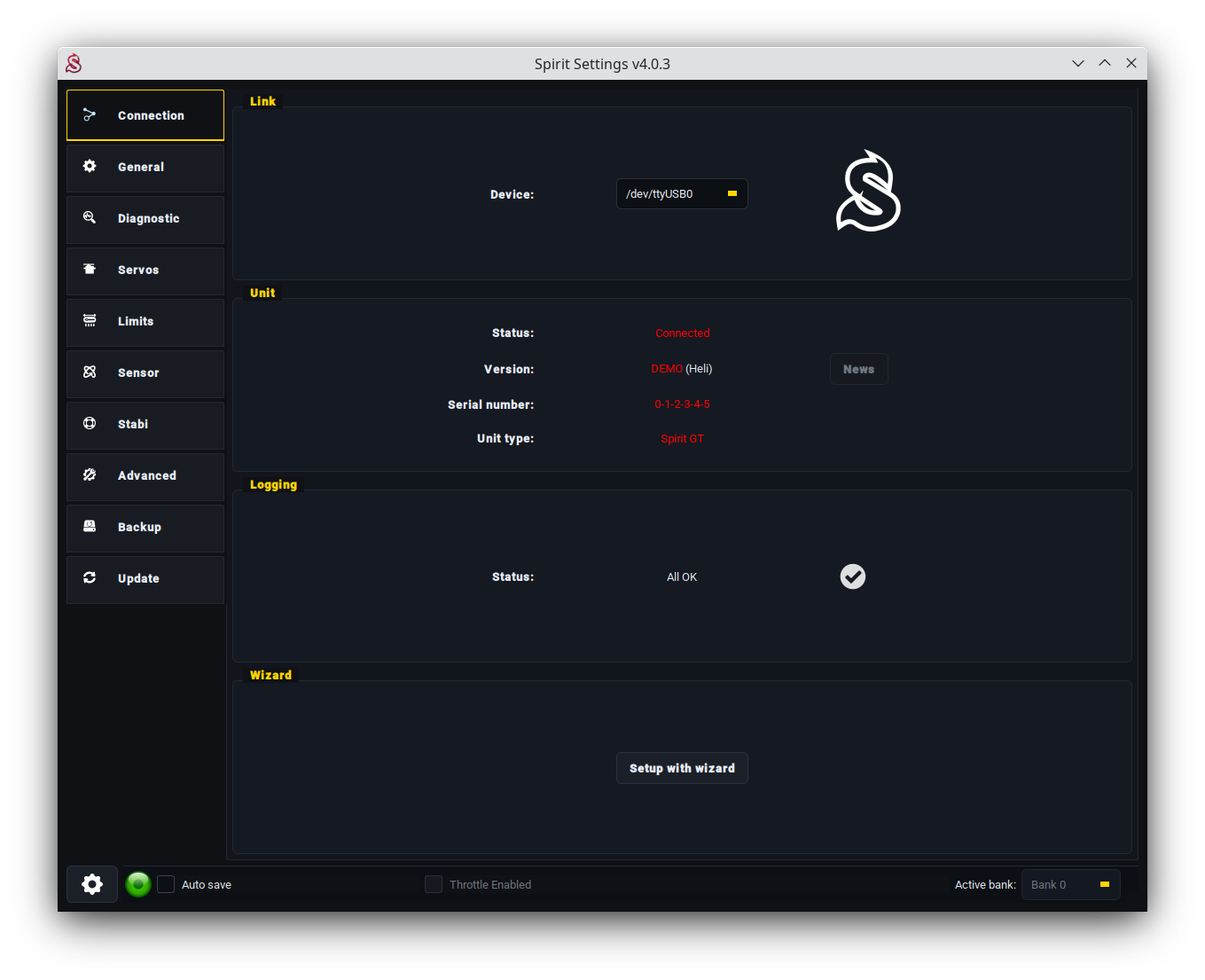
Task: Open the settings gear in the bottom bar
Action: (92, 884)
